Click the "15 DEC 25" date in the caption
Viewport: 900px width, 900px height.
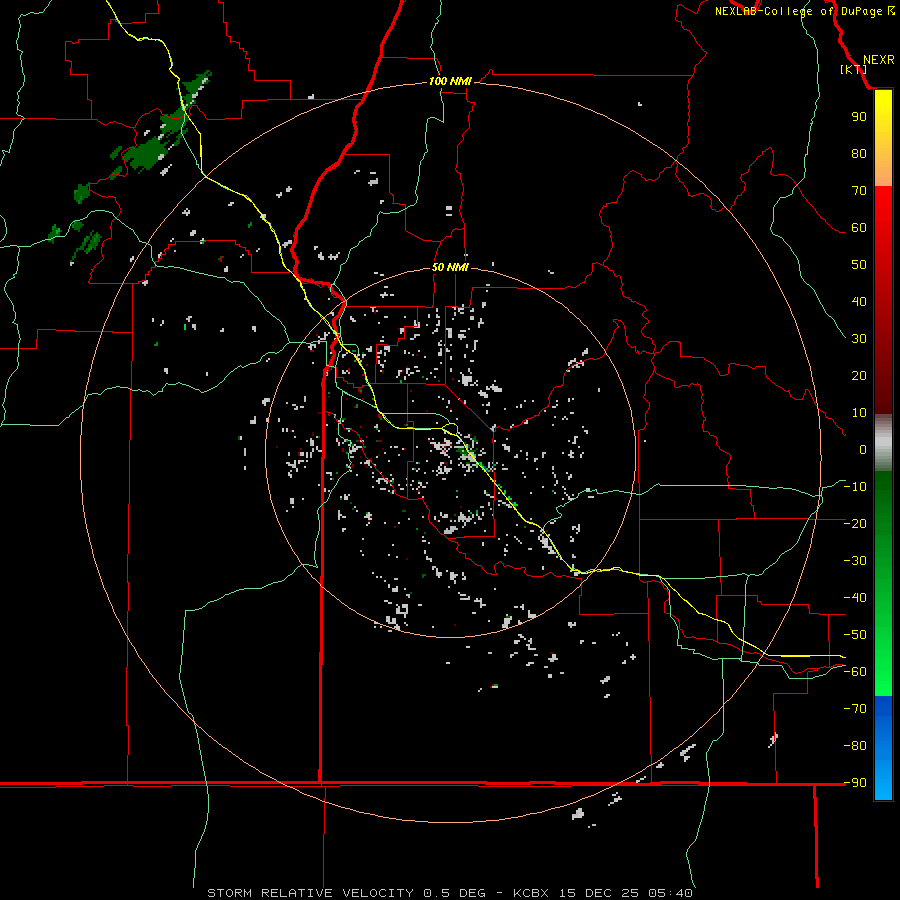point(599,893)
